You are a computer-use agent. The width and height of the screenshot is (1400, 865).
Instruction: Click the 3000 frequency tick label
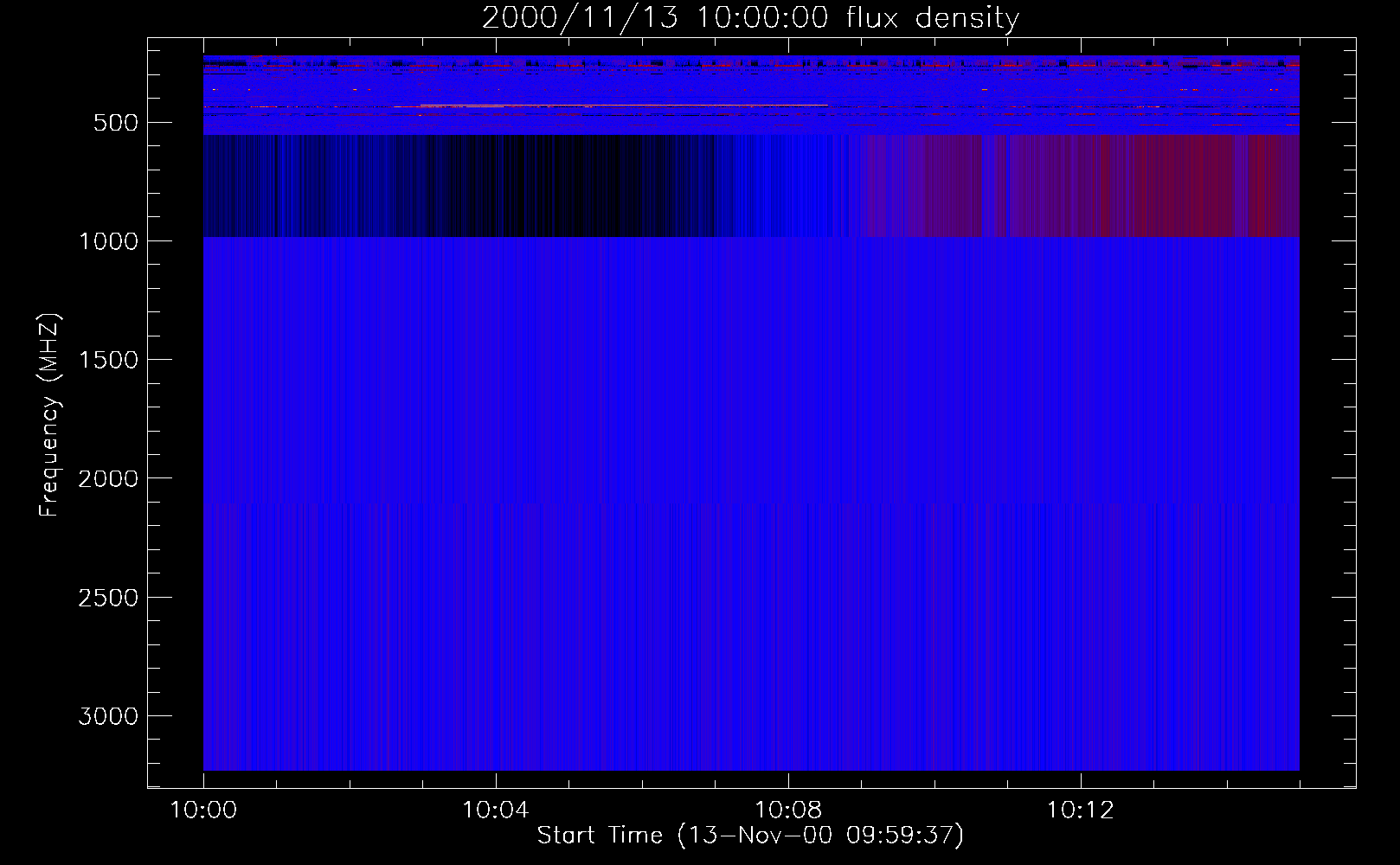tap(108, 716)
